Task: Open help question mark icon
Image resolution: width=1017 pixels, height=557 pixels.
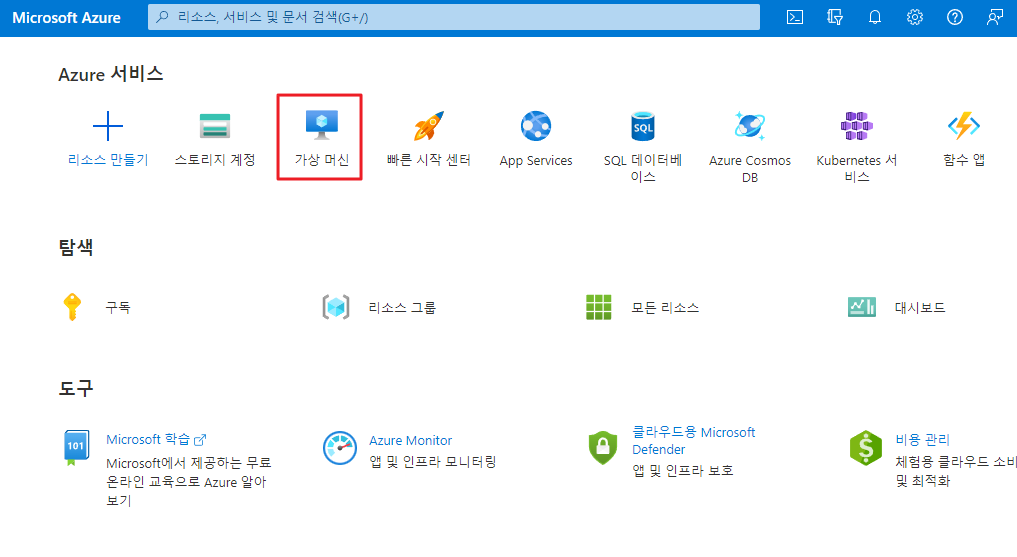Action: [955, 18]
